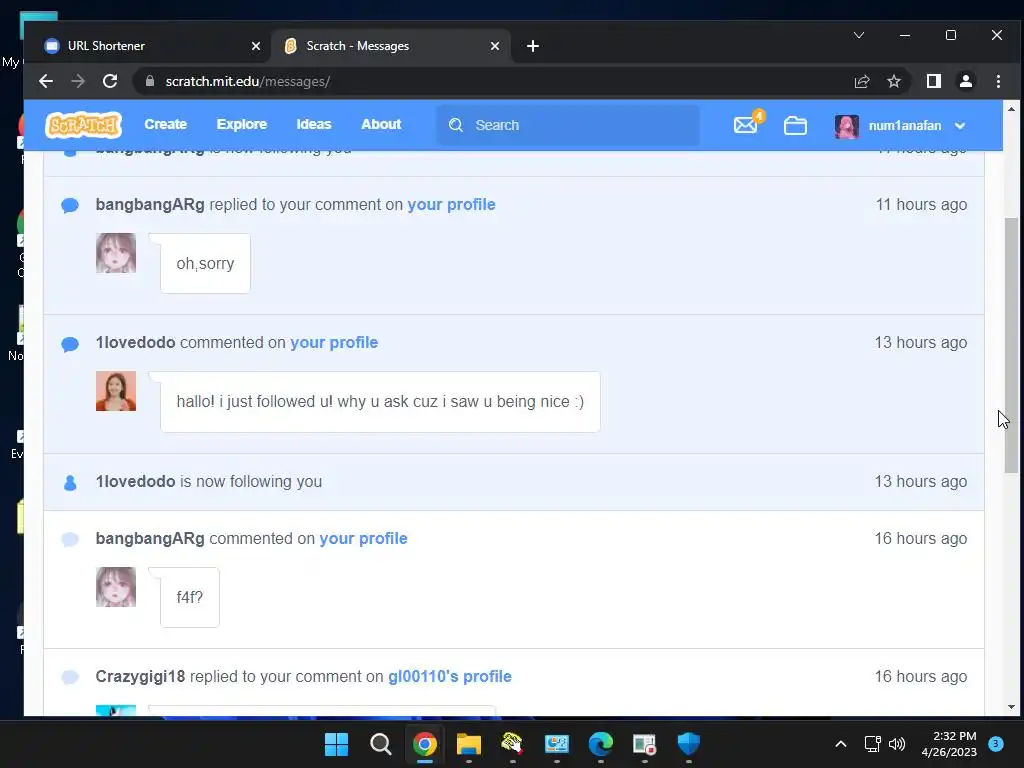Viewport: 1024px width, 768px height.
Task: Click the scrollbar down arrow
Action: point(1011,707)
